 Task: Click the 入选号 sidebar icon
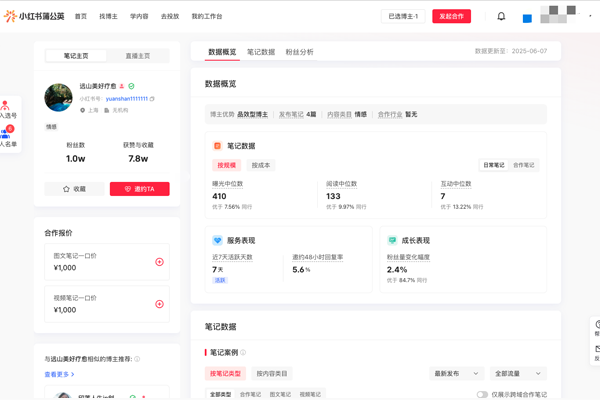click(5, 105)
